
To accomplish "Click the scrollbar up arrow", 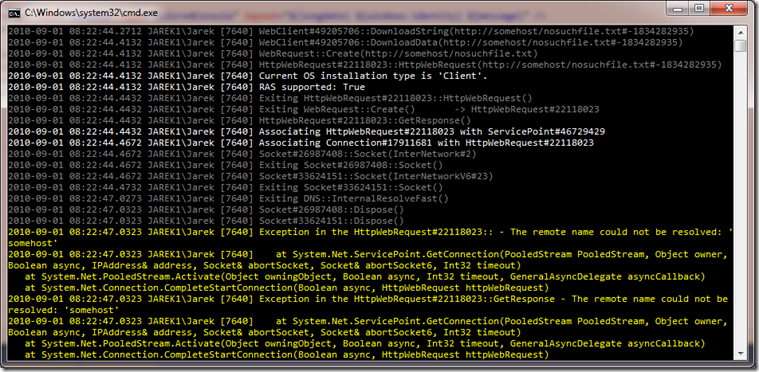I will click(740, 32).
